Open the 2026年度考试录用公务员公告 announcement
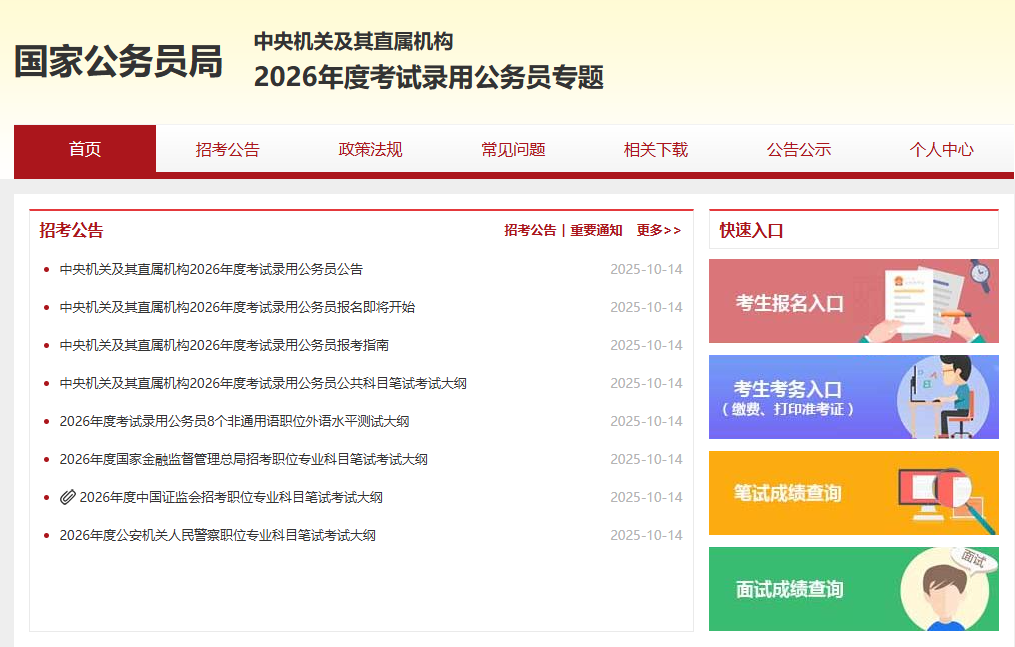 [x=211, y=269]
